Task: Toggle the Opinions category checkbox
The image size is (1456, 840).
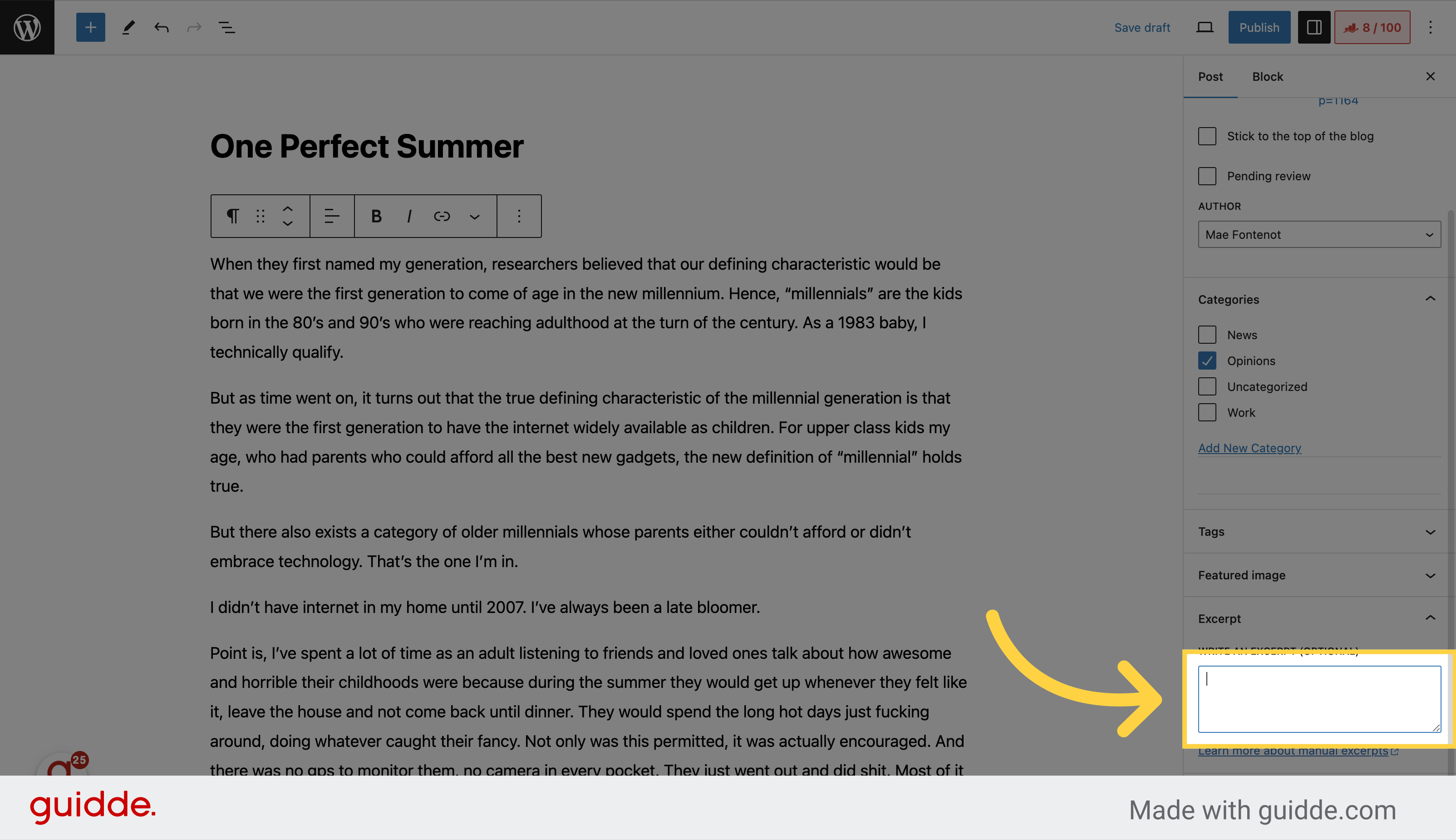Action: tap(1207, 360)
